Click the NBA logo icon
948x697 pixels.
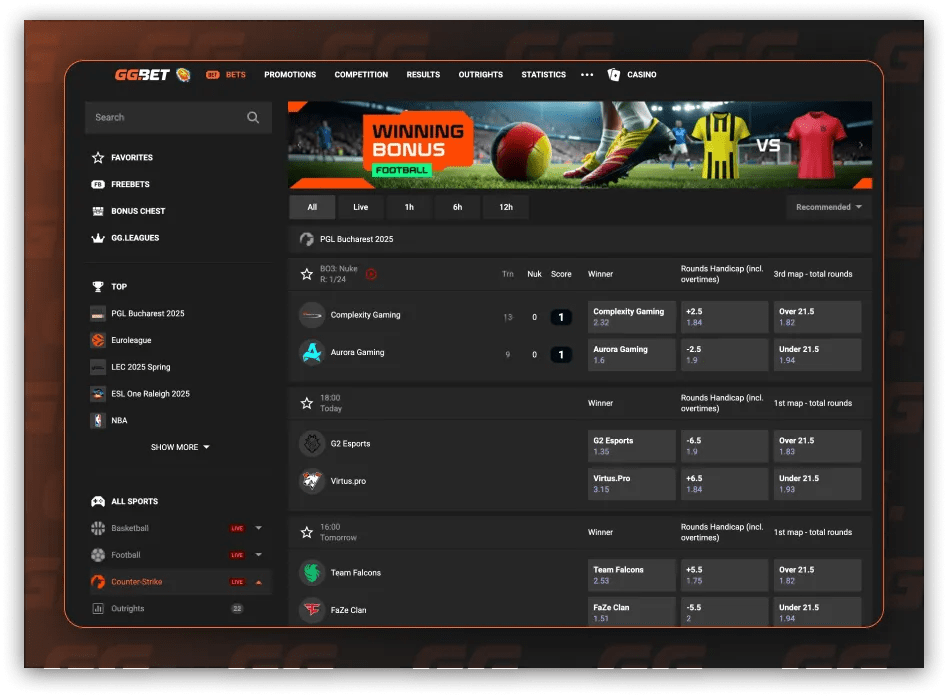98,421
